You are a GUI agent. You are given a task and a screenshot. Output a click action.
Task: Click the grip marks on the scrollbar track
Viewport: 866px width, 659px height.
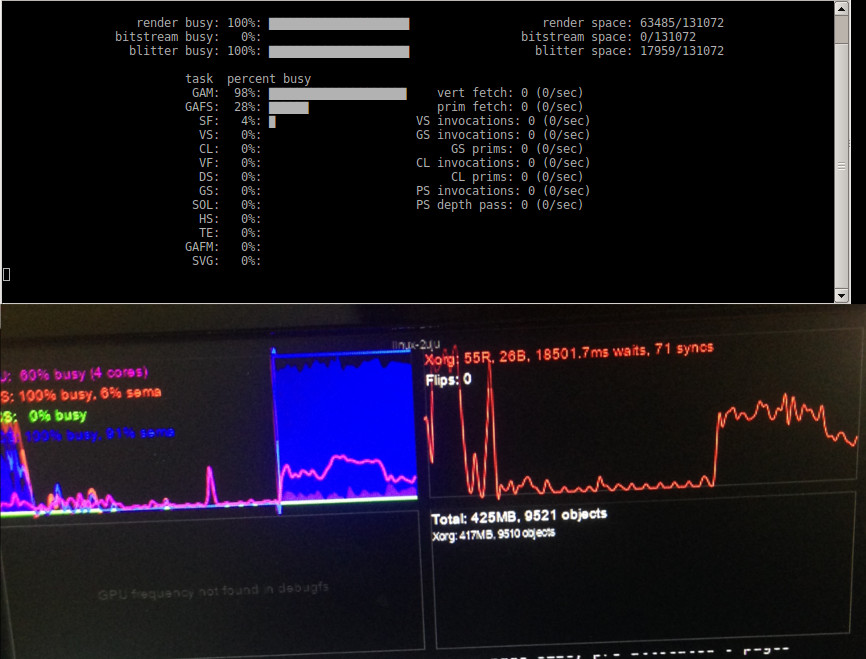[x=842, y=167]
